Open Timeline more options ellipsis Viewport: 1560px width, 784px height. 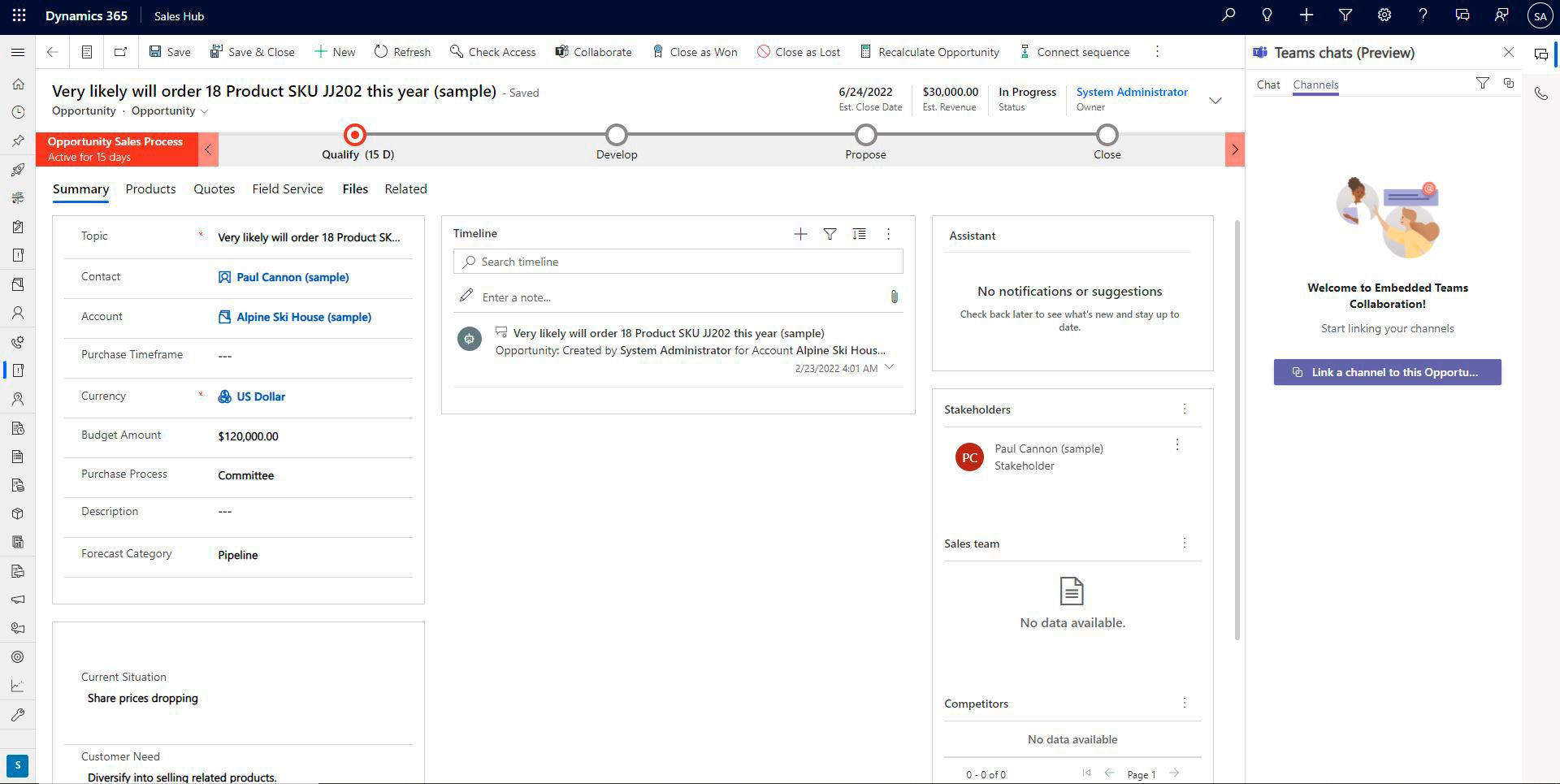point(888,234)
